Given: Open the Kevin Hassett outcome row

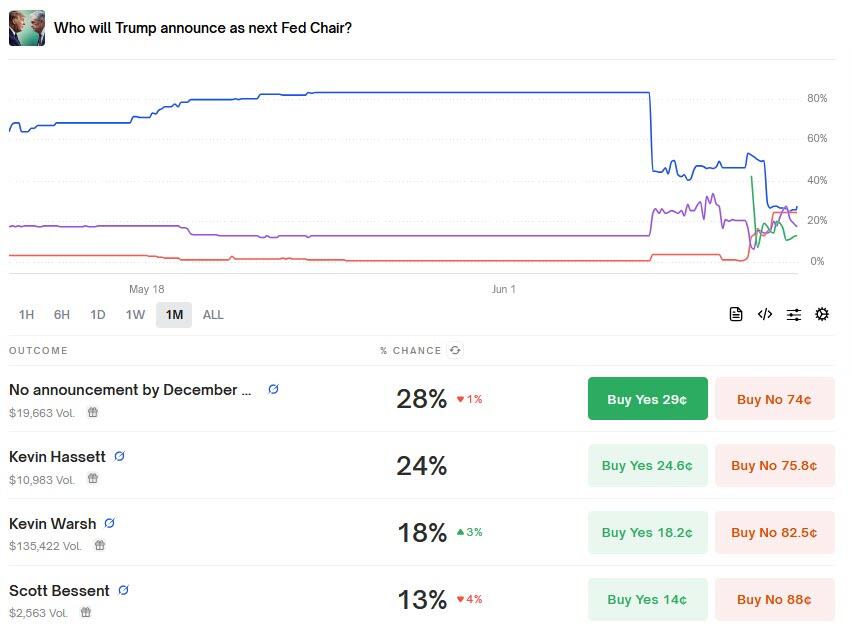Looking at the screenshot, I should pos(57,457).
